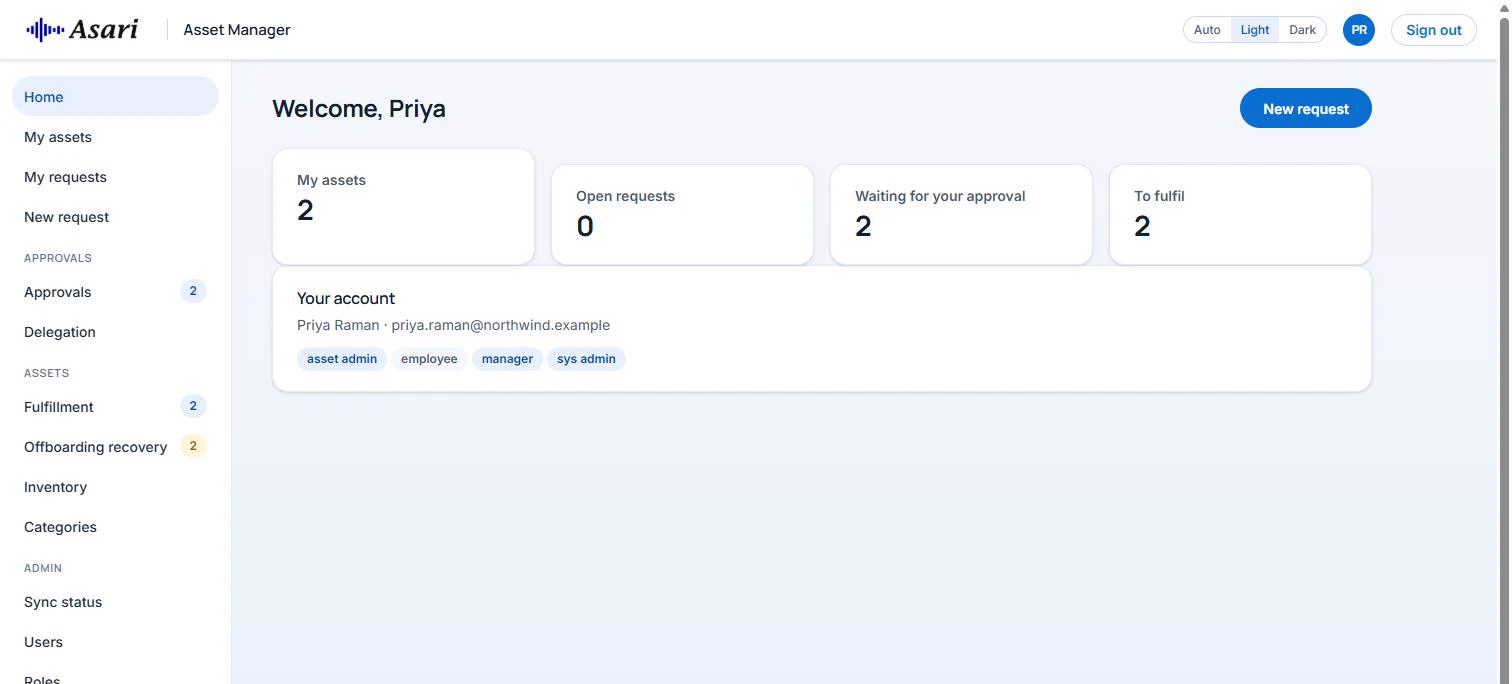
Task: Open Offboarding recovery
Action: point(115,447)
